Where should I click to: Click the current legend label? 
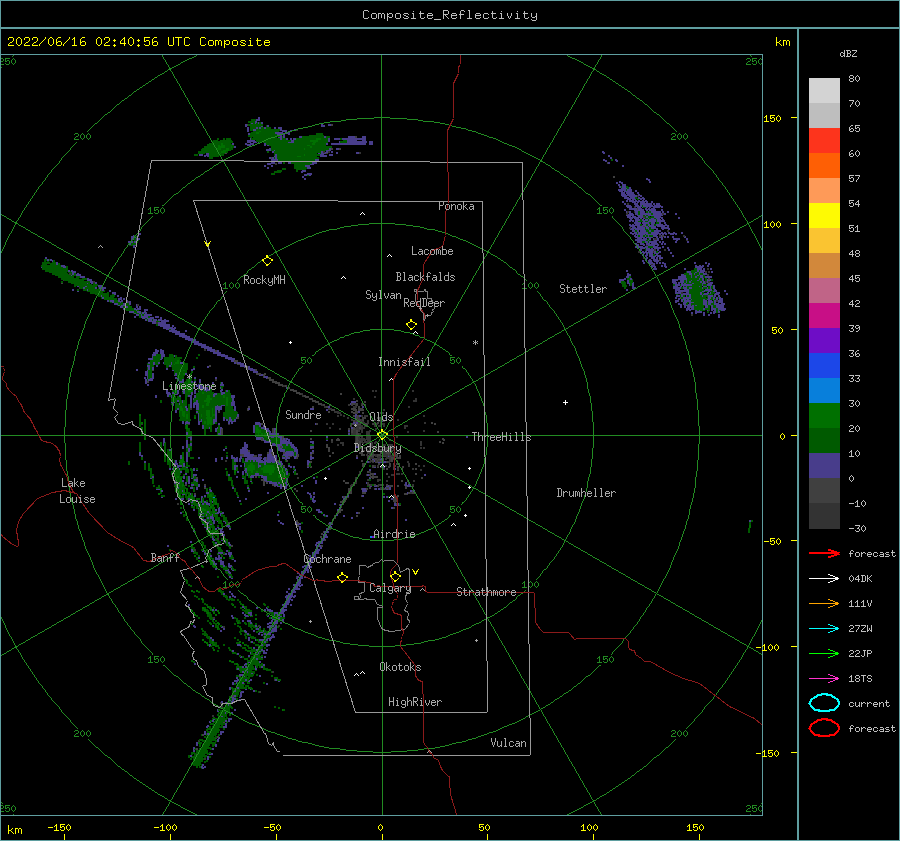coord(869,703)
